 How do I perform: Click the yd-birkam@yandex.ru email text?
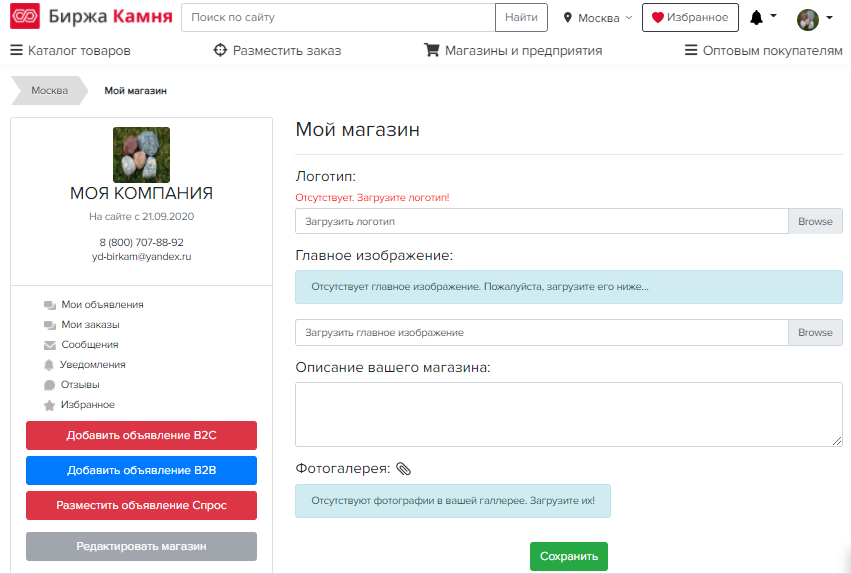pyautogui.click(x=141, y=257)
